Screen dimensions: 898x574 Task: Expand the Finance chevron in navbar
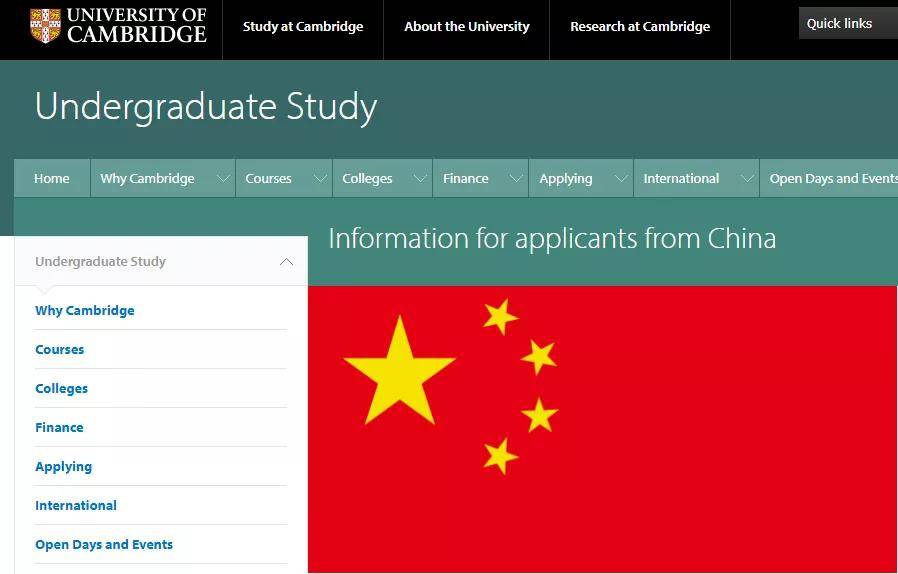tap(516, 179)
